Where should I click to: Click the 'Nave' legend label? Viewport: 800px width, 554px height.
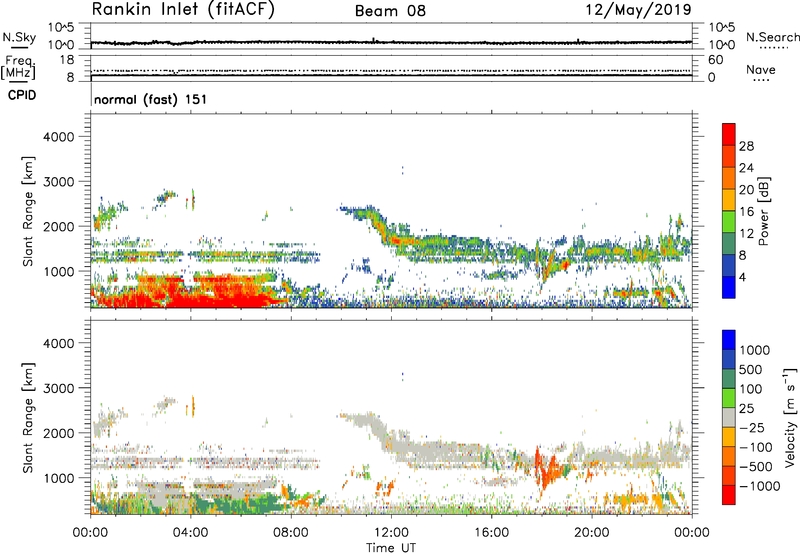pos(761,70)
